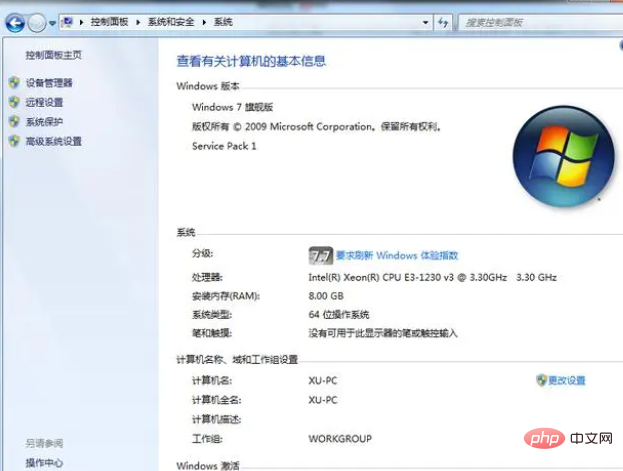Click the 另请参阅 heading in sidebar
The width and height of the screenshot is (623, 471).
point(44,443)
